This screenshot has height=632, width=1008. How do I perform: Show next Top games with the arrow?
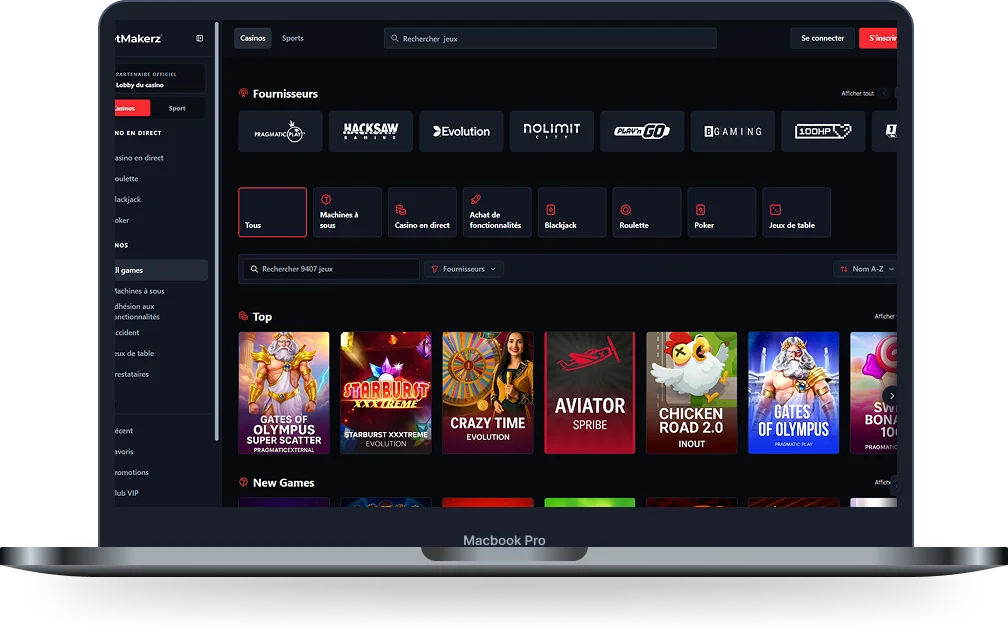point(891,396)
